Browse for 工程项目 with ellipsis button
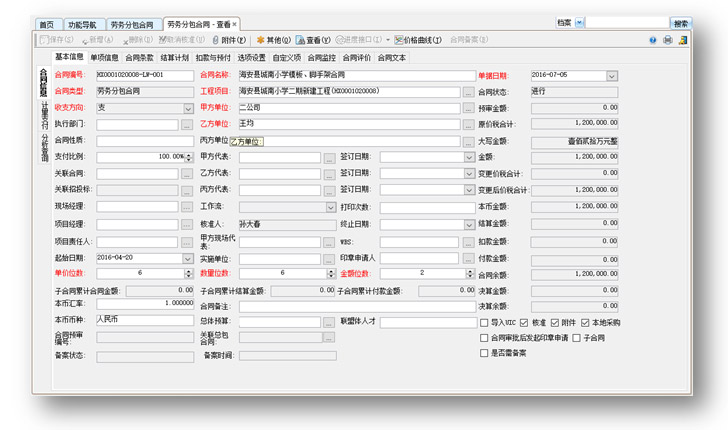The height and width of the screenshot is (430, 728). pos(468,92)
